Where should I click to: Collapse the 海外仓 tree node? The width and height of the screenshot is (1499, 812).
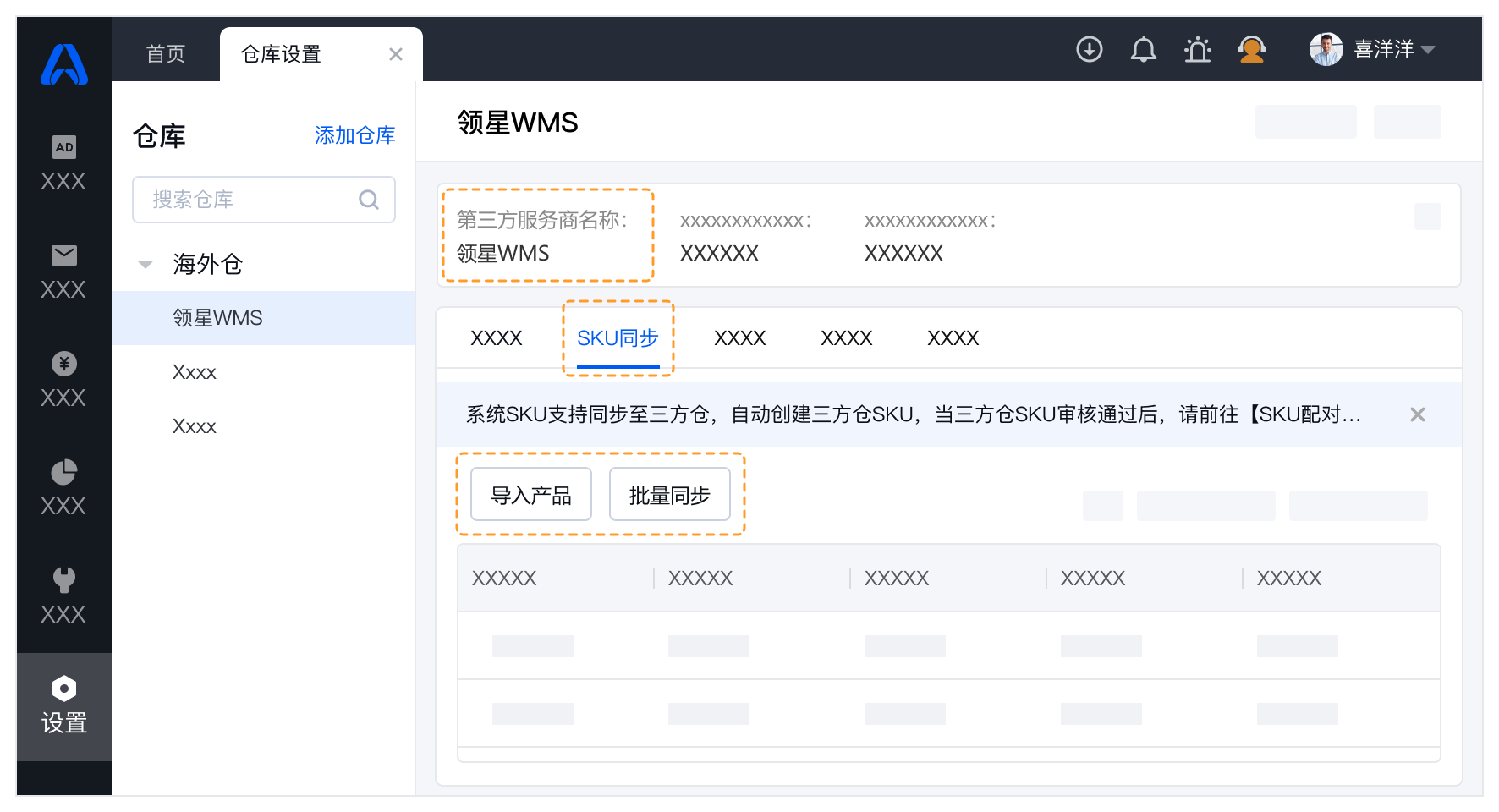[x=145, y=264]
